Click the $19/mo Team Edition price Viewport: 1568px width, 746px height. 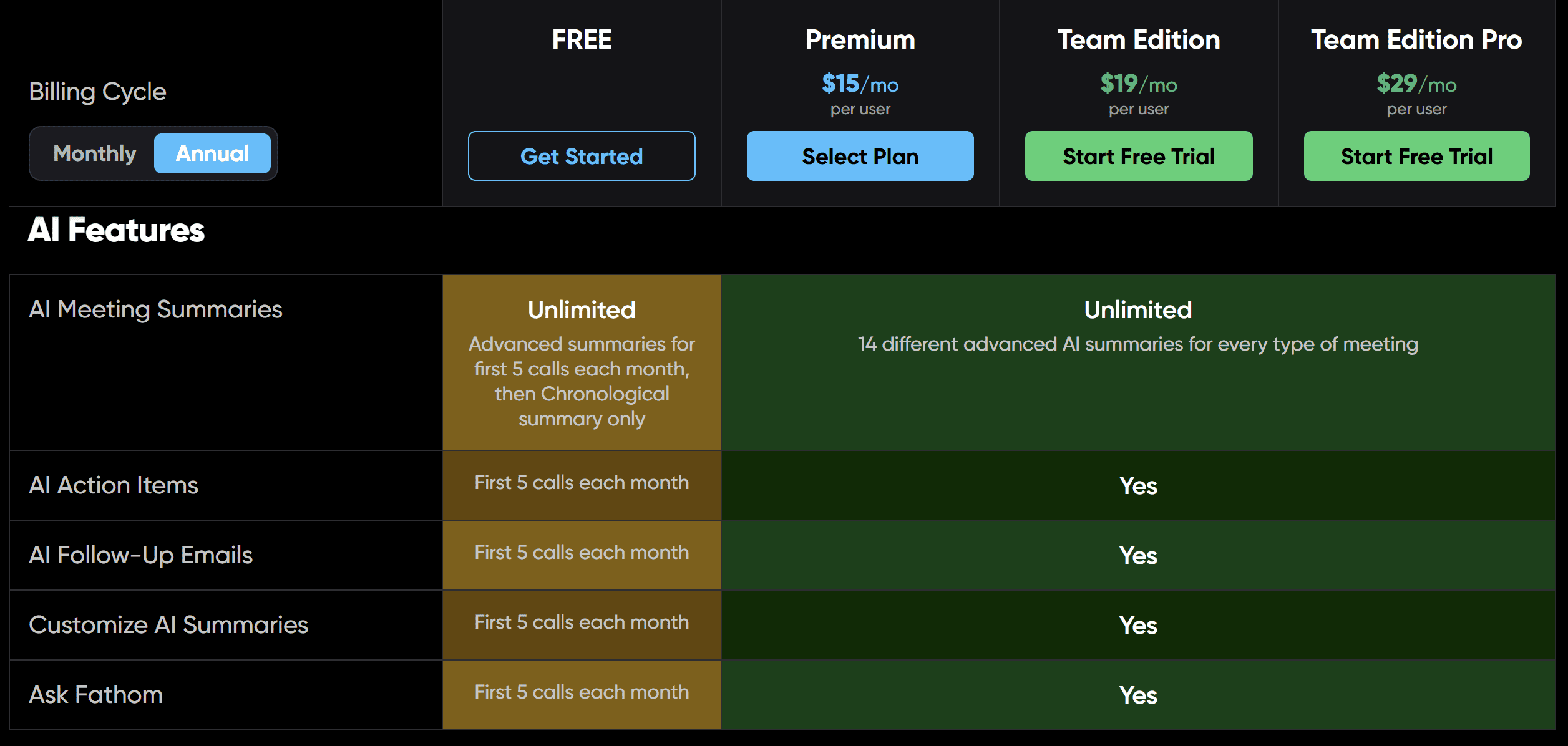[x=1139, y=84]
